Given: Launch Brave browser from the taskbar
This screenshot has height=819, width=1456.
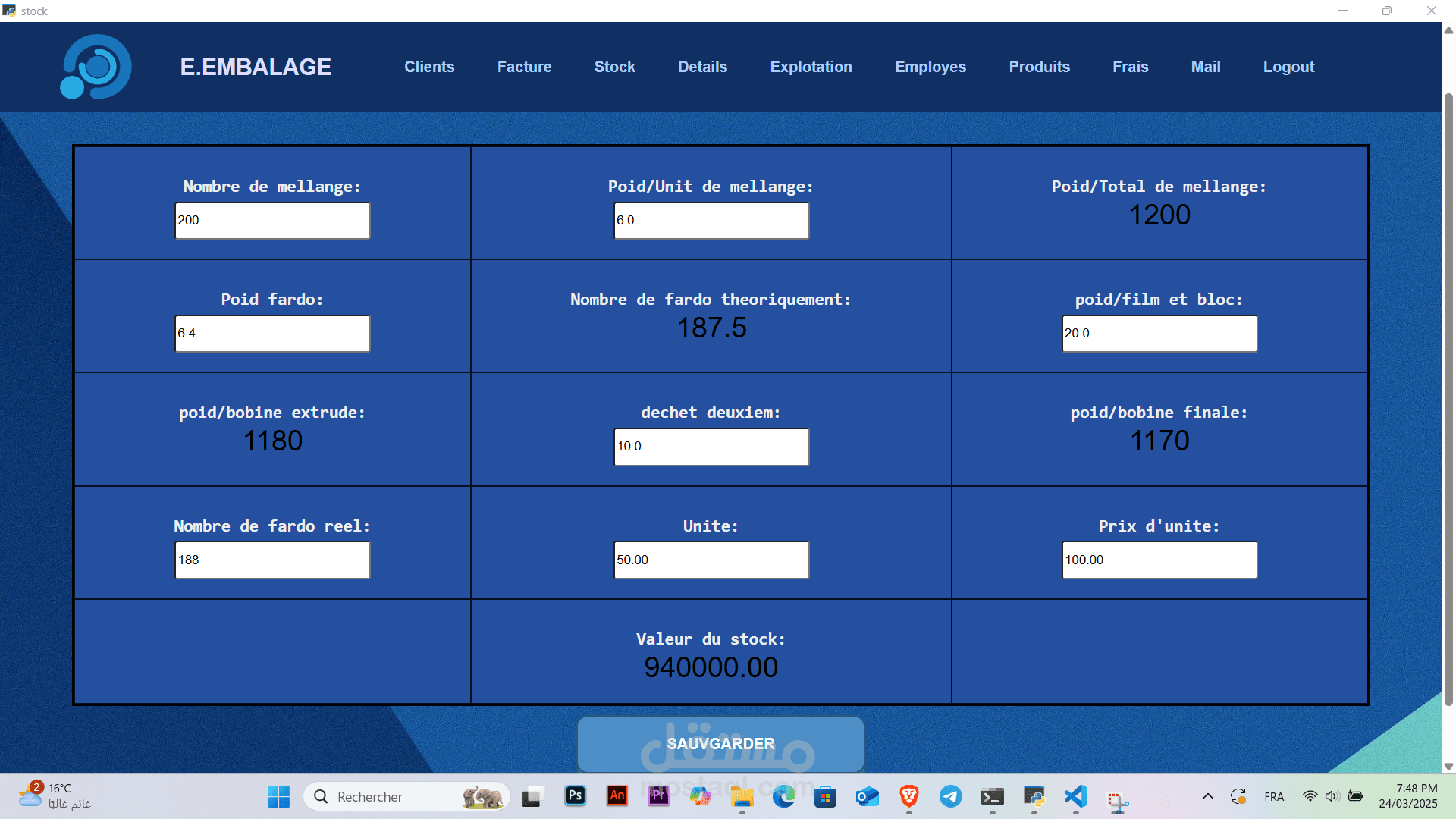Looking at the screenshot, I should click(x=908, y=796).
